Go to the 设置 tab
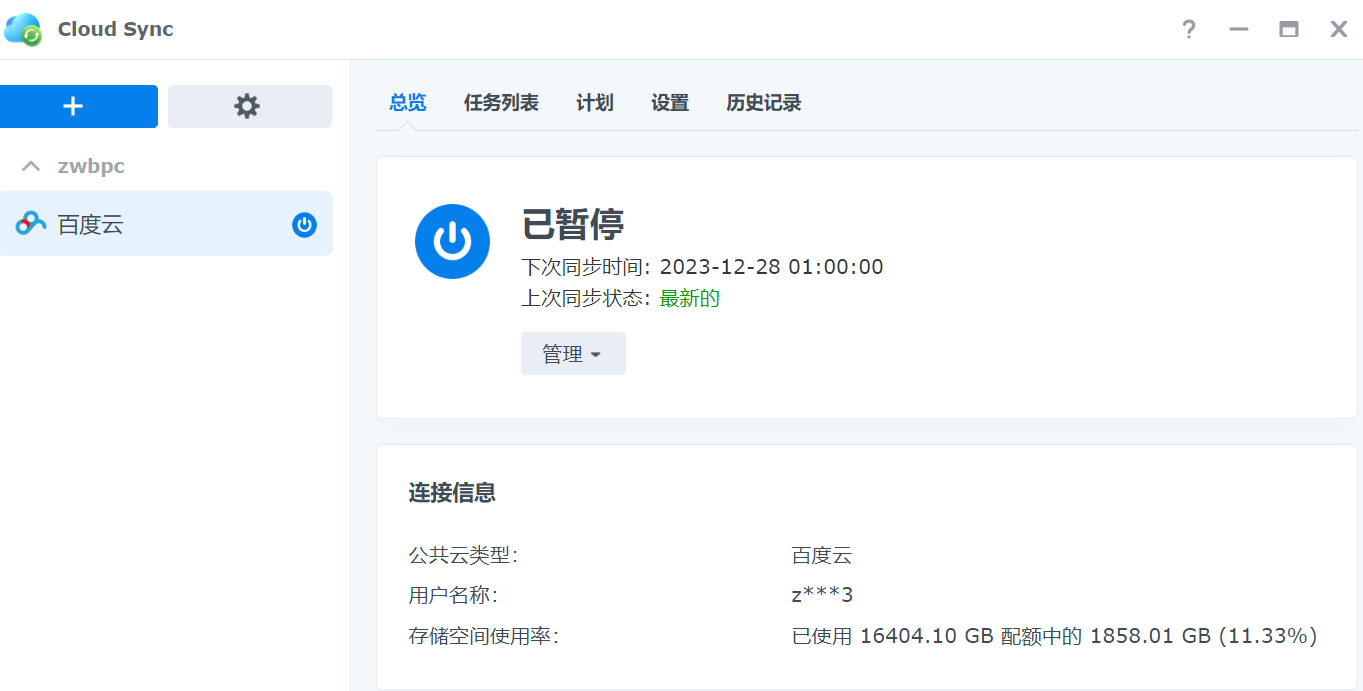Viewport: 1363px width, 691px height. coord(670,103)
